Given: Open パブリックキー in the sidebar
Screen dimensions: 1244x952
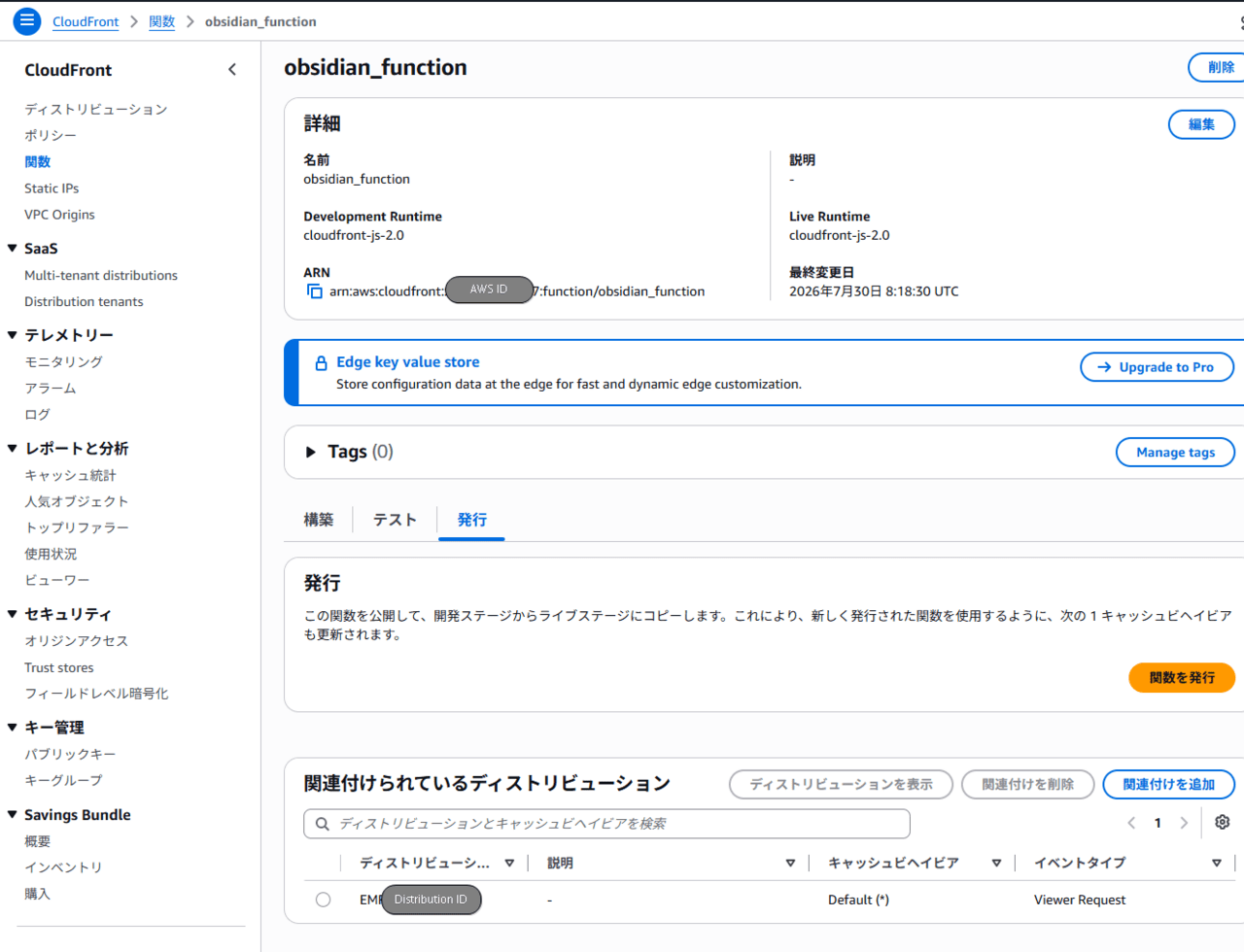Looking at the screenshot, I should tap(70, 754).
